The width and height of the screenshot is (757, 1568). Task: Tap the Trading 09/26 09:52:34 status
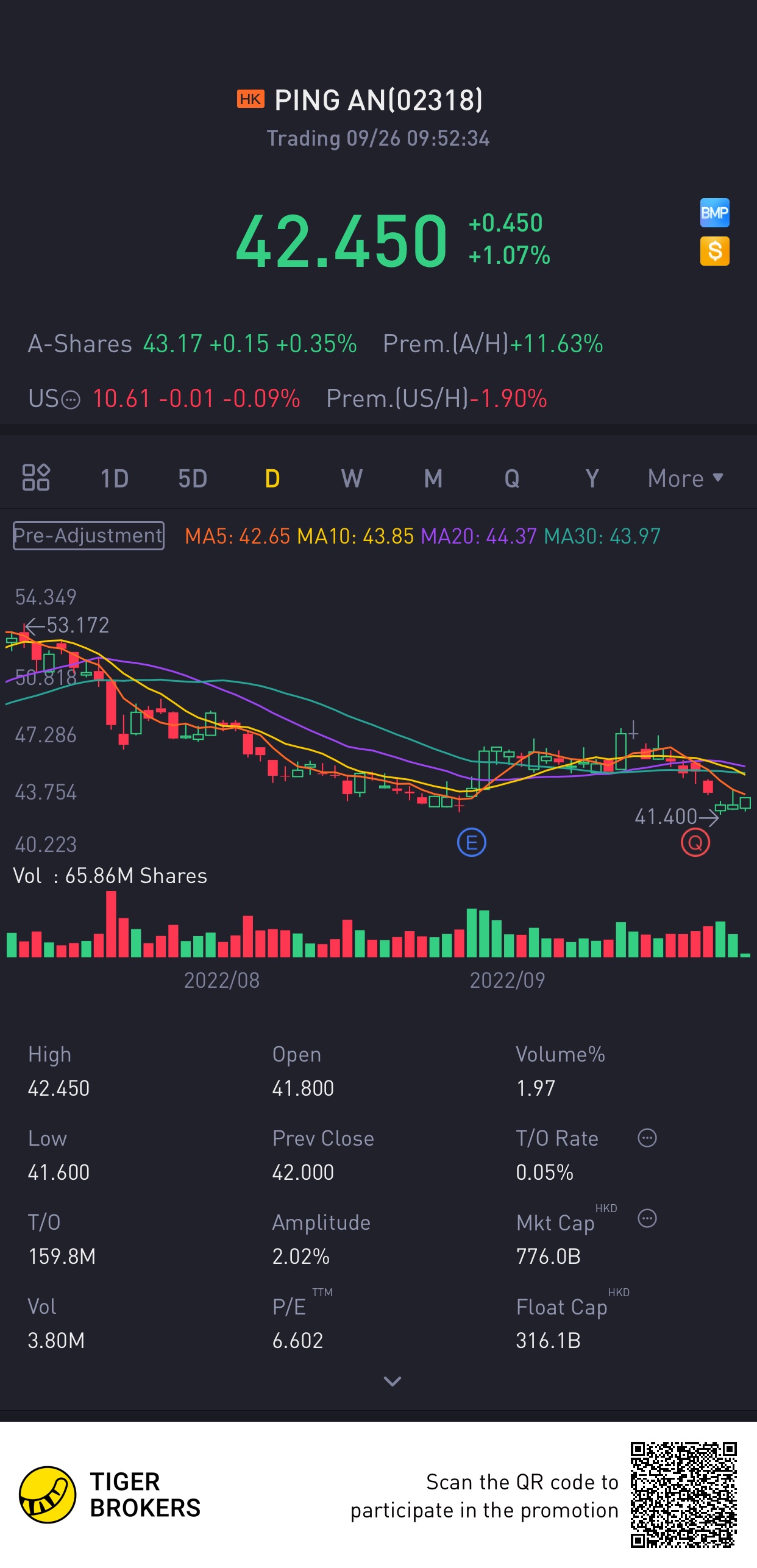click(x=378, y=138)
